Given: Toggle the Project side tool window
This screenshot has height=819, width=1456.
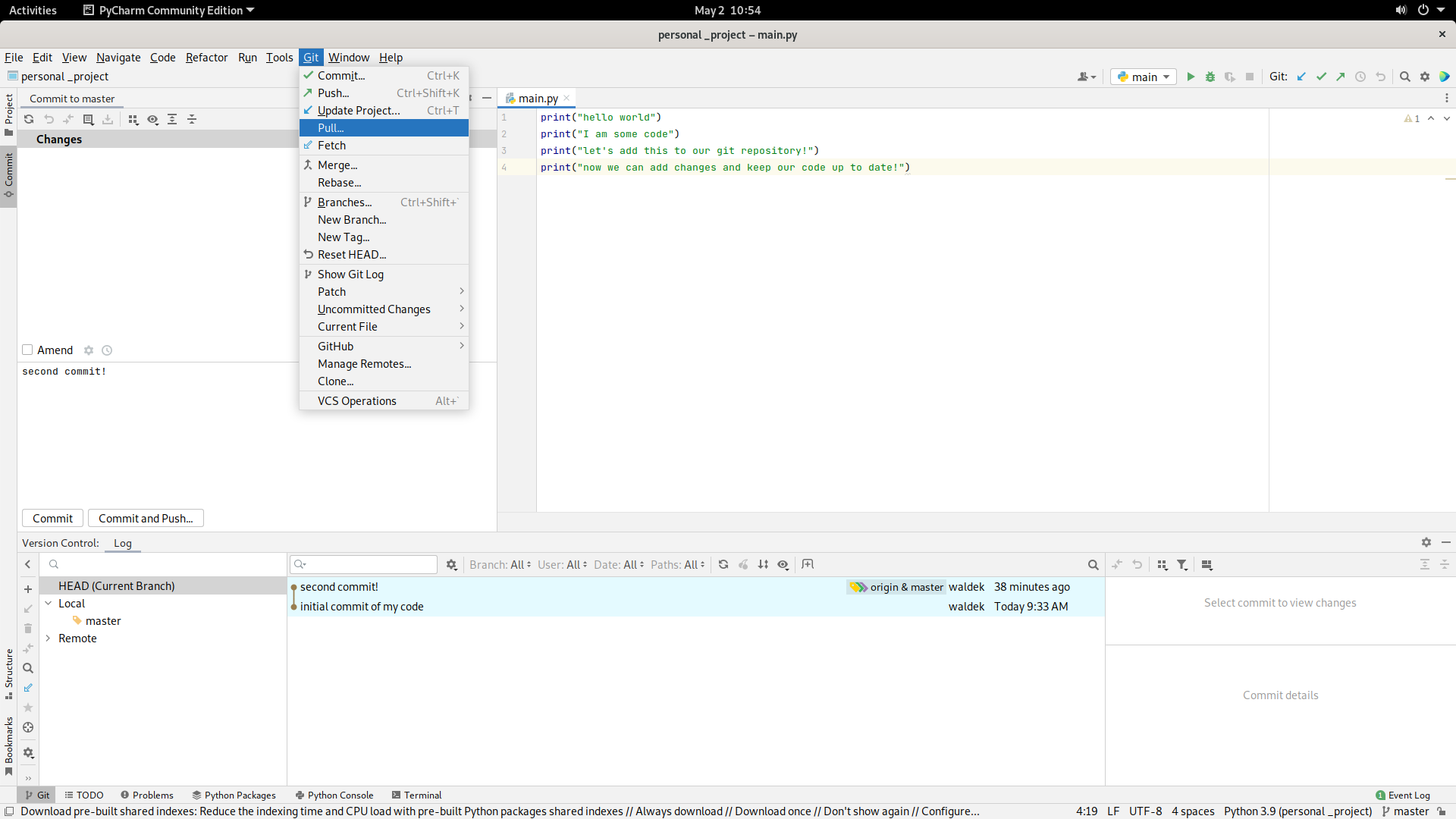Looking at the screenshot, I should (x=8, y=115).
